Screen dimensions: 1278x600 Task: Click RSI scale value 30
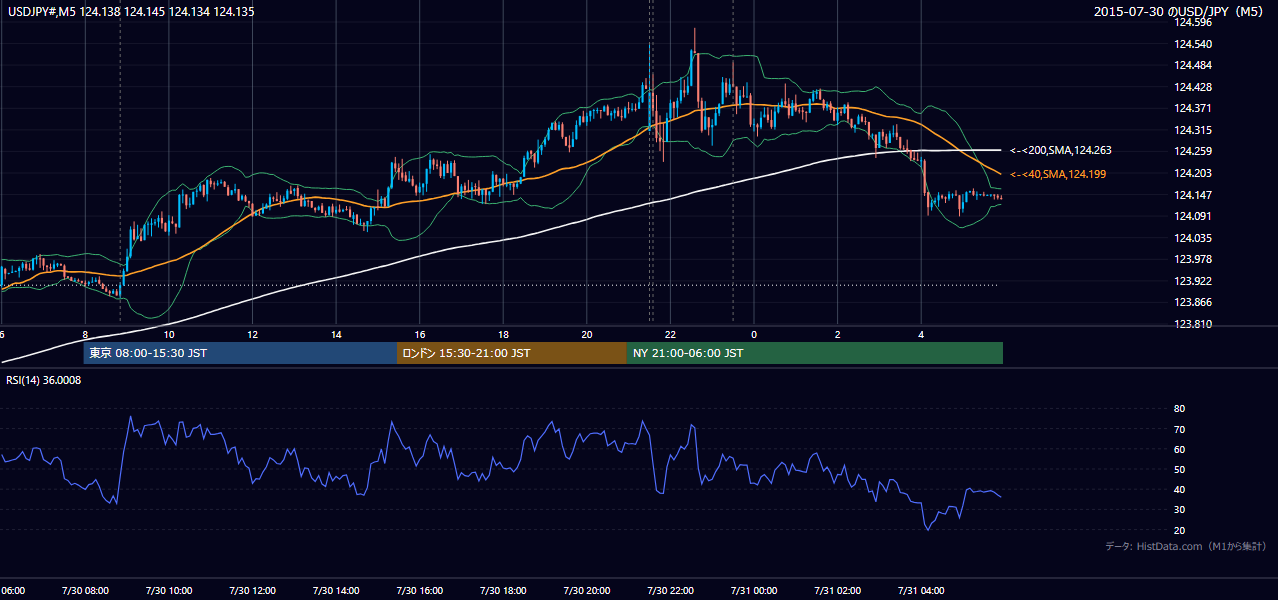point(1180,510)
